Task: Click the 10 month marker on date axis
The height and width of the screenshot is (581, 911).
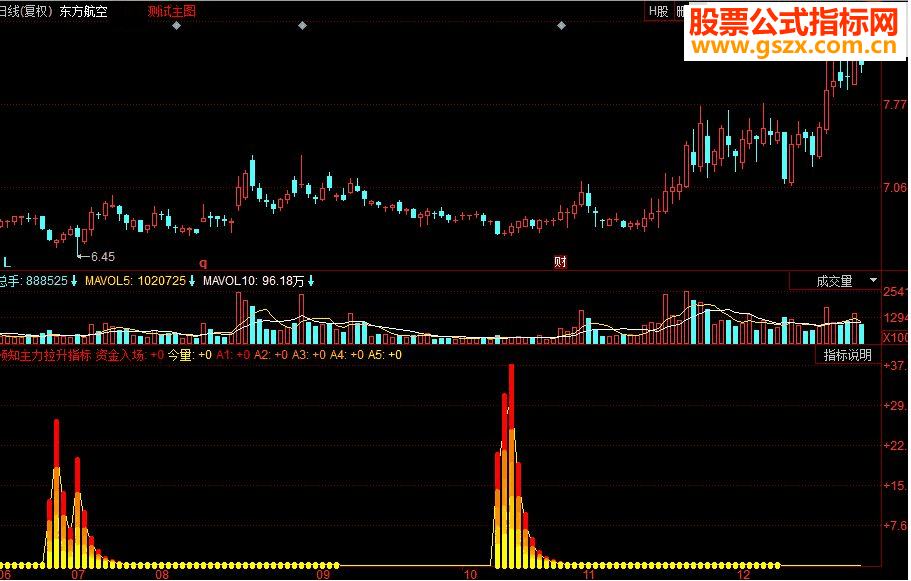Action: pyautogui.click(x=470, y=575)
